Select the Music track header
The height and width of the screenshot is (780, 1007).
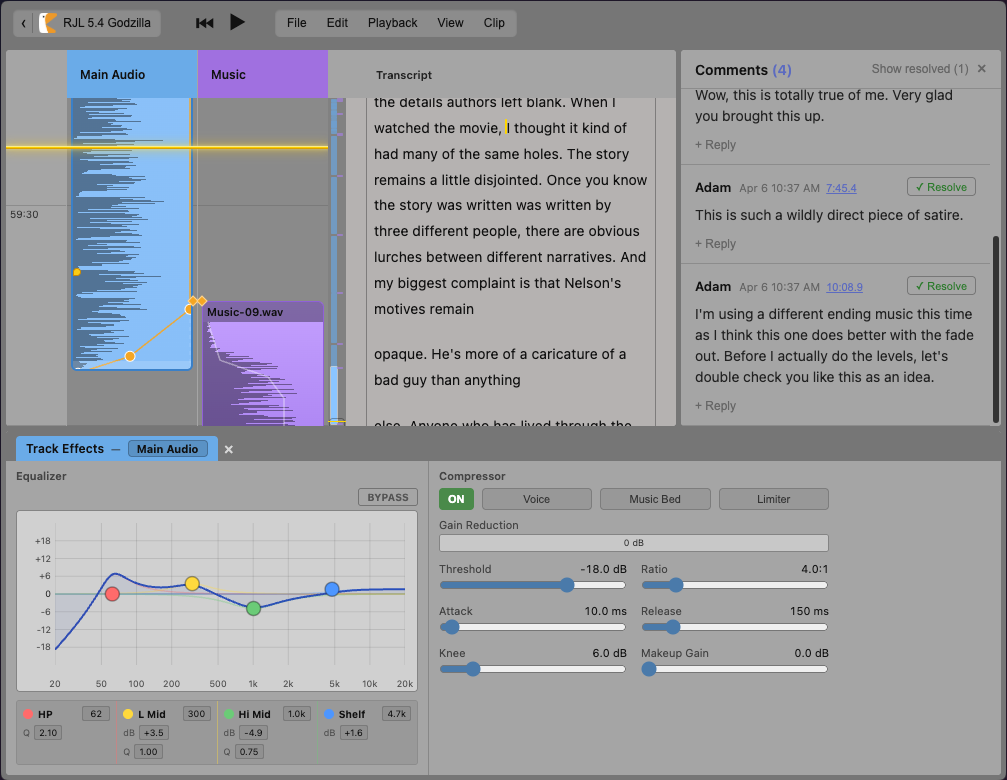pos(263,74)
